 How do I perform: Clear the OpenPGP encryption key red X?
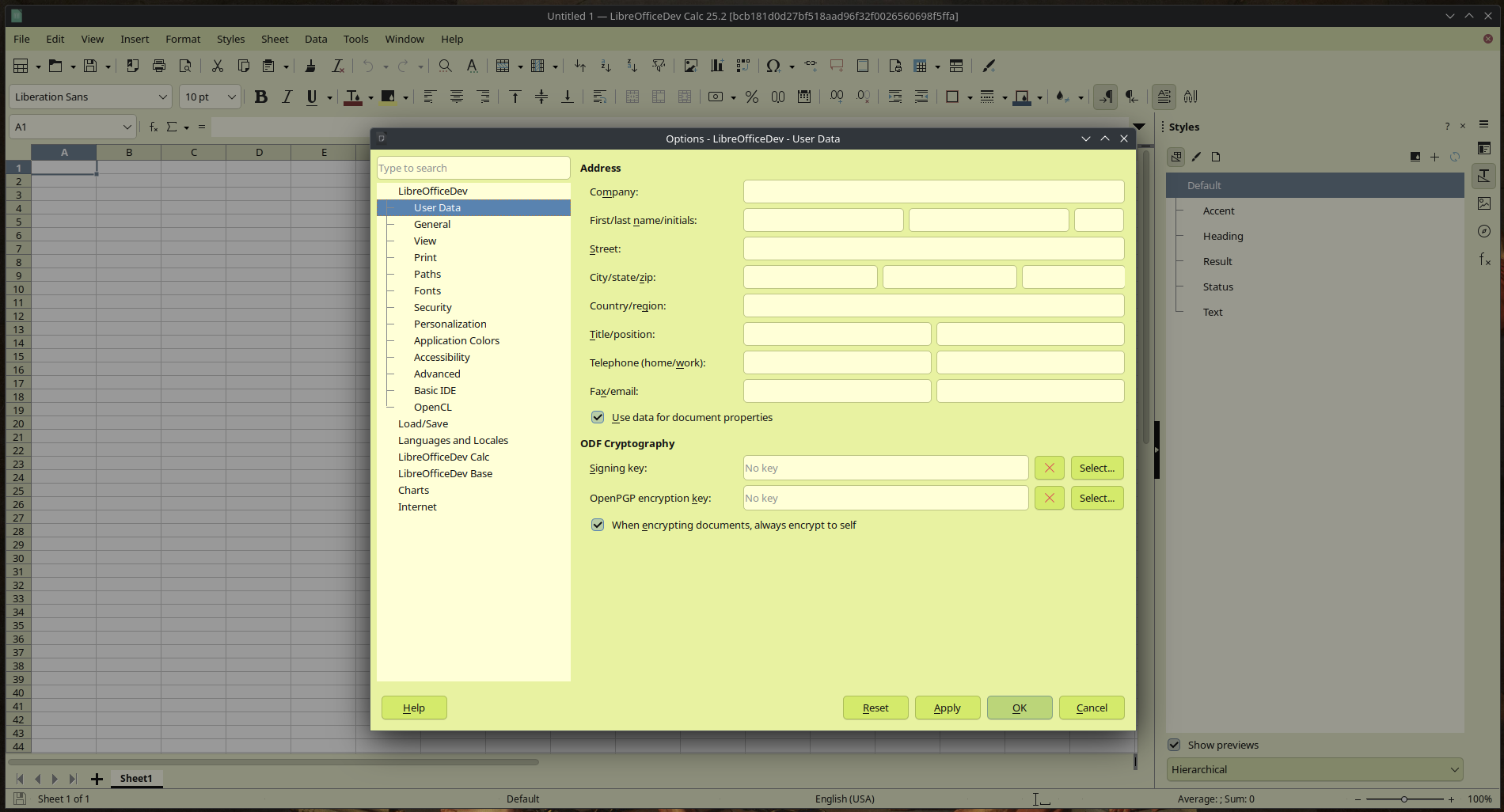point(1049,498)
